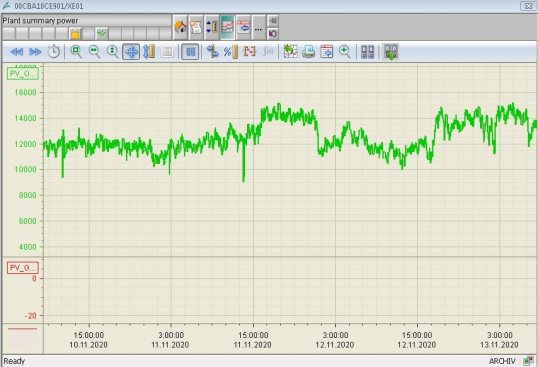Click the ARCHIV status indicator
The height and width of the screenshot is (367, 538).
tap(502, 361)
